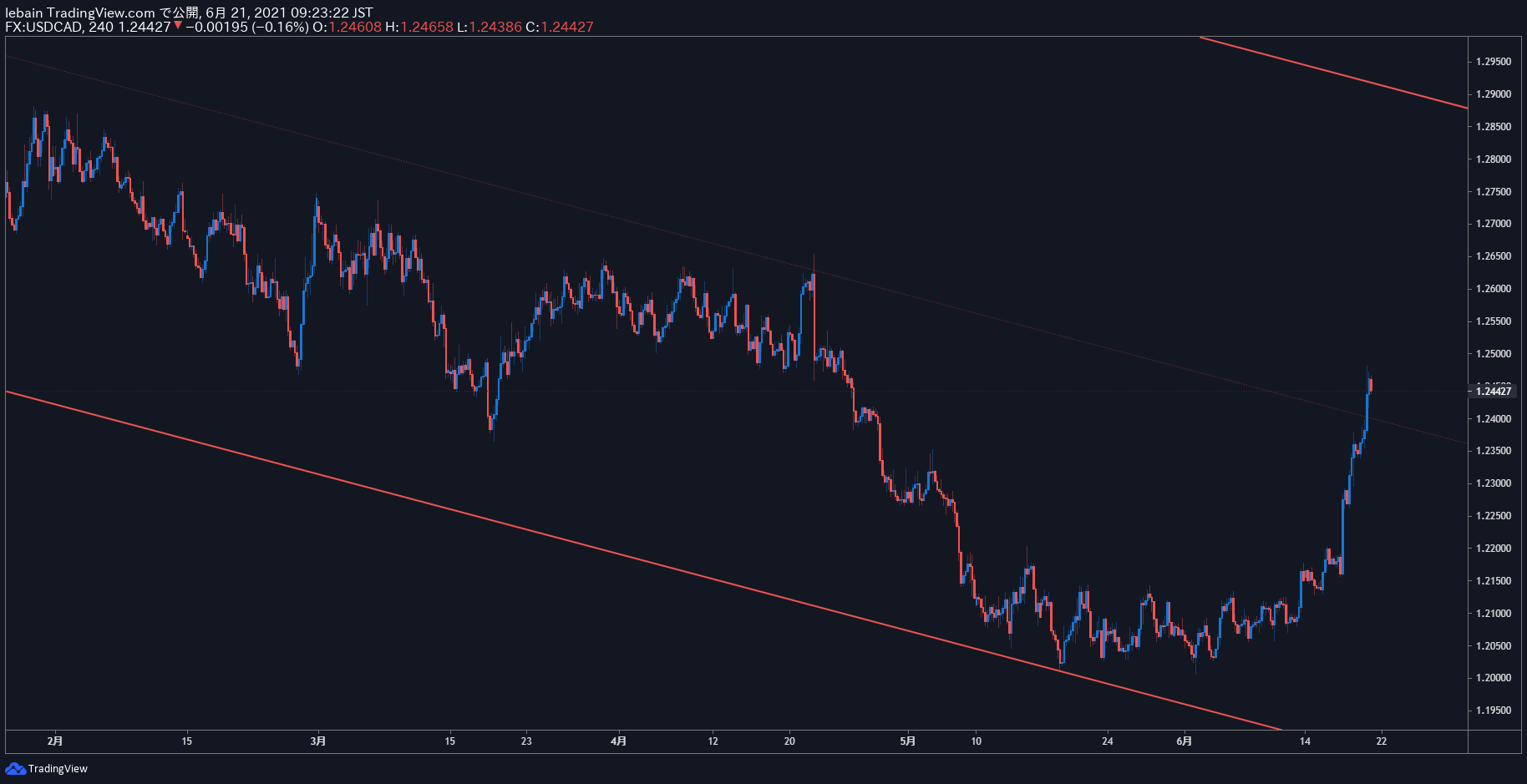
Task: Click the 2月 date label on time axis
Action: pos(55,741)
